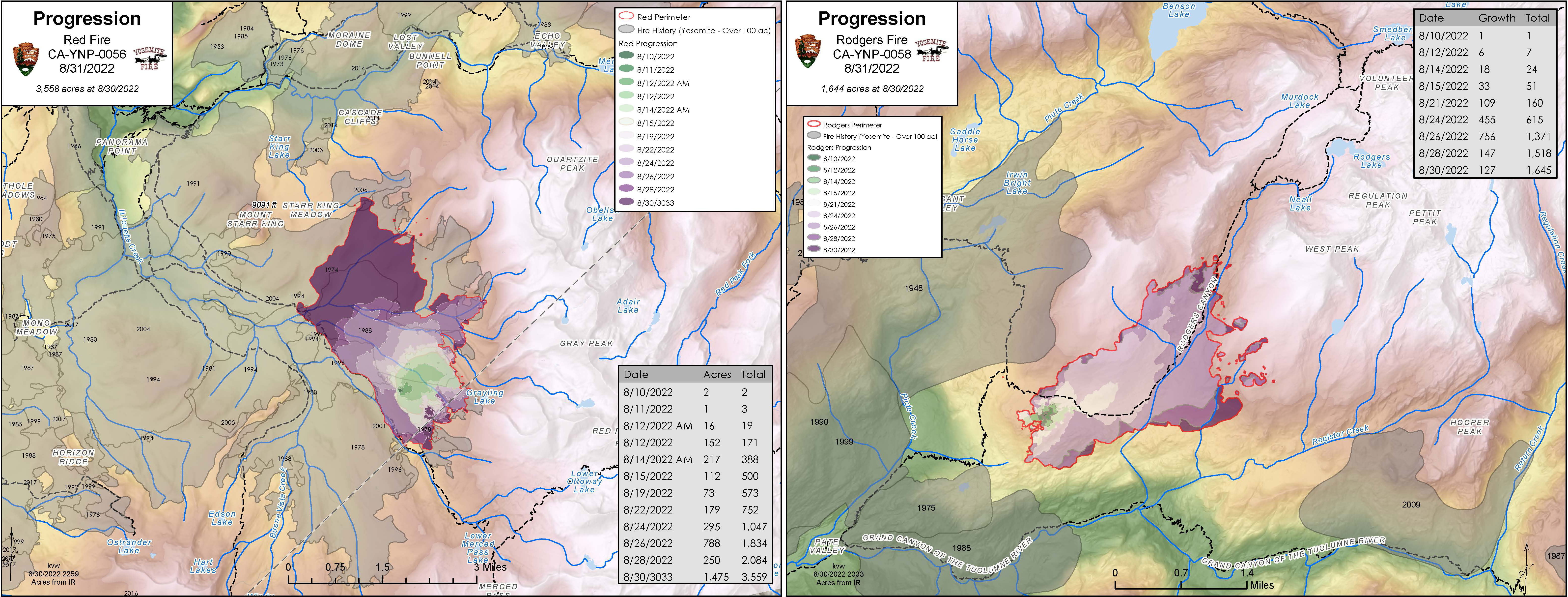Click the 'Horizon Ridge' map label
The width and height of the screenshot is (1568, 597).
[x=74, y=457]
